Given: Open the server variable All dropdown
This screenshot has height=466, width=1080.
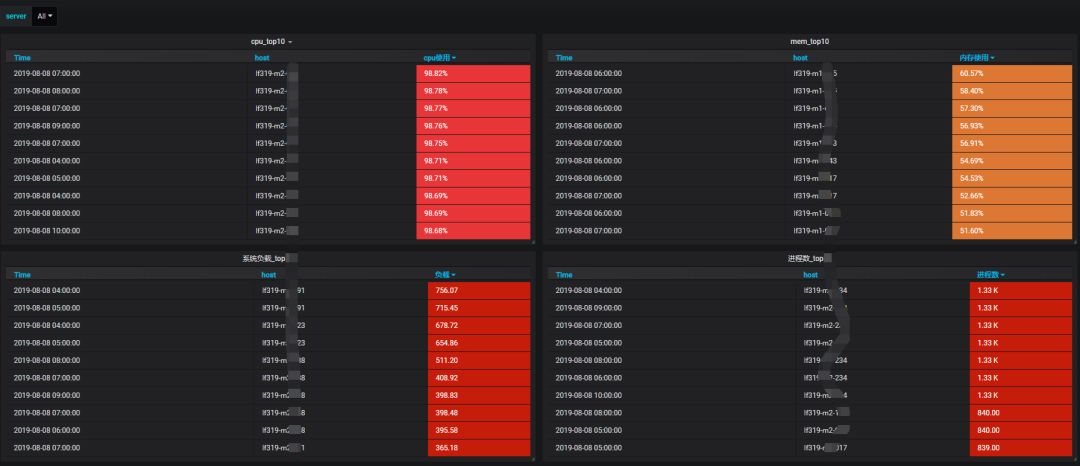Looking at the screenshot, I should click(44, 16).
